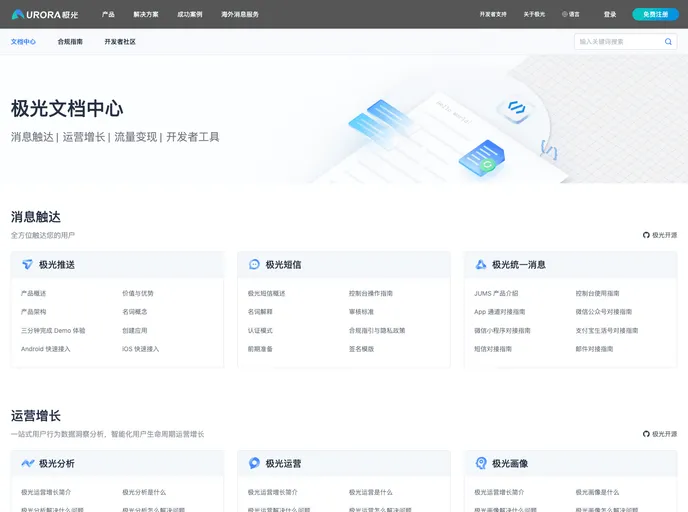Click the 免费注册 button
This screenshot has width=688, height=512.
[656, 14]
